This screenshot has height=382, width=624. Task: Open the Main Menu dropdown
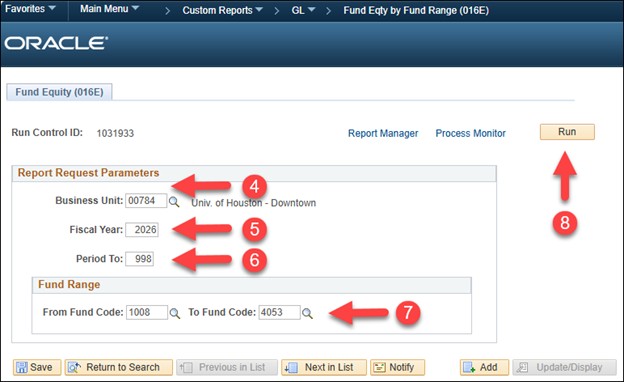tap(109, 9)
